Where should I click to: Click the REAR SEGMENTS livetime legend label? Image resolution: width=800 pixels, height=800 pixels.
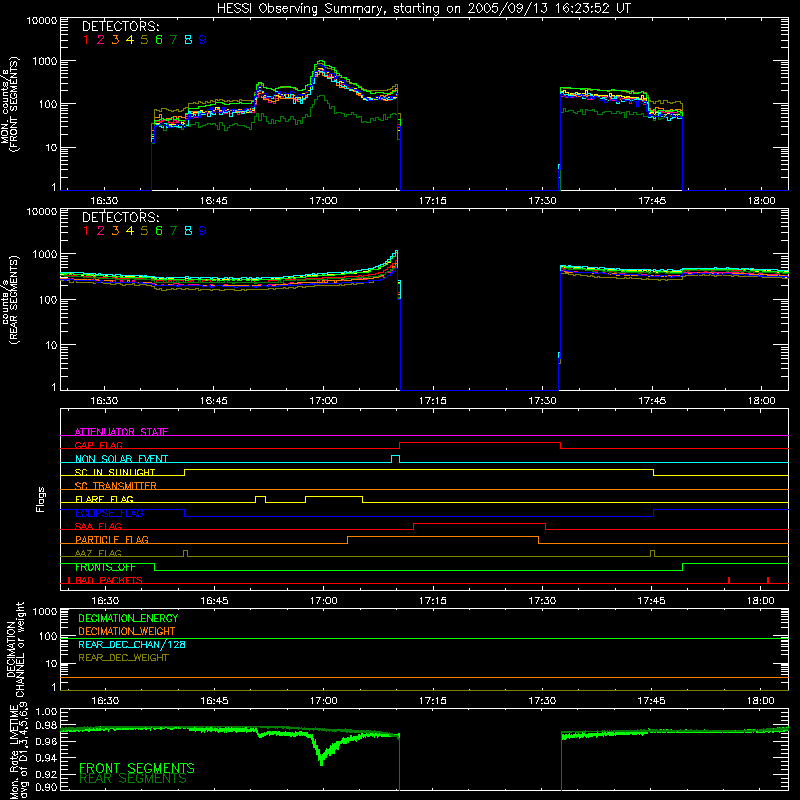coord(133,779)
